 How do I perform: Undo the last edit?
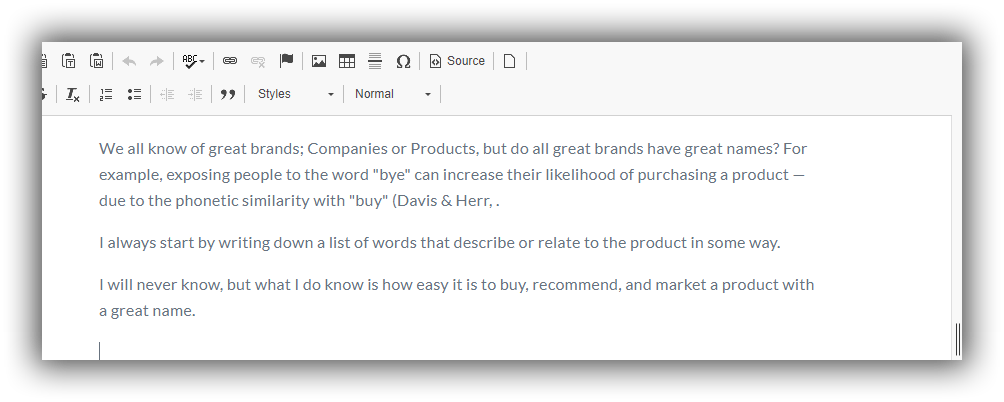click(x=129, y=61)
